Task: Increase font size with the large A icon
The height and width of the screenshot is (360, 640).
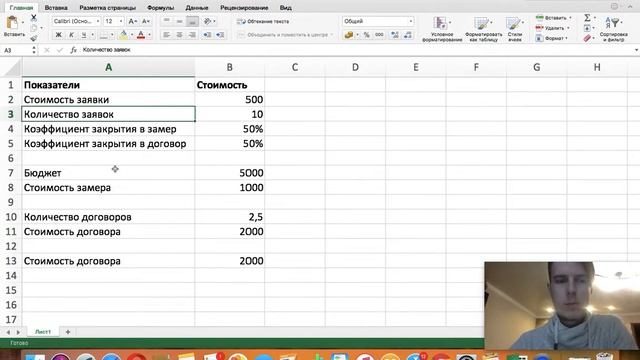Action: tap(132, 21)
